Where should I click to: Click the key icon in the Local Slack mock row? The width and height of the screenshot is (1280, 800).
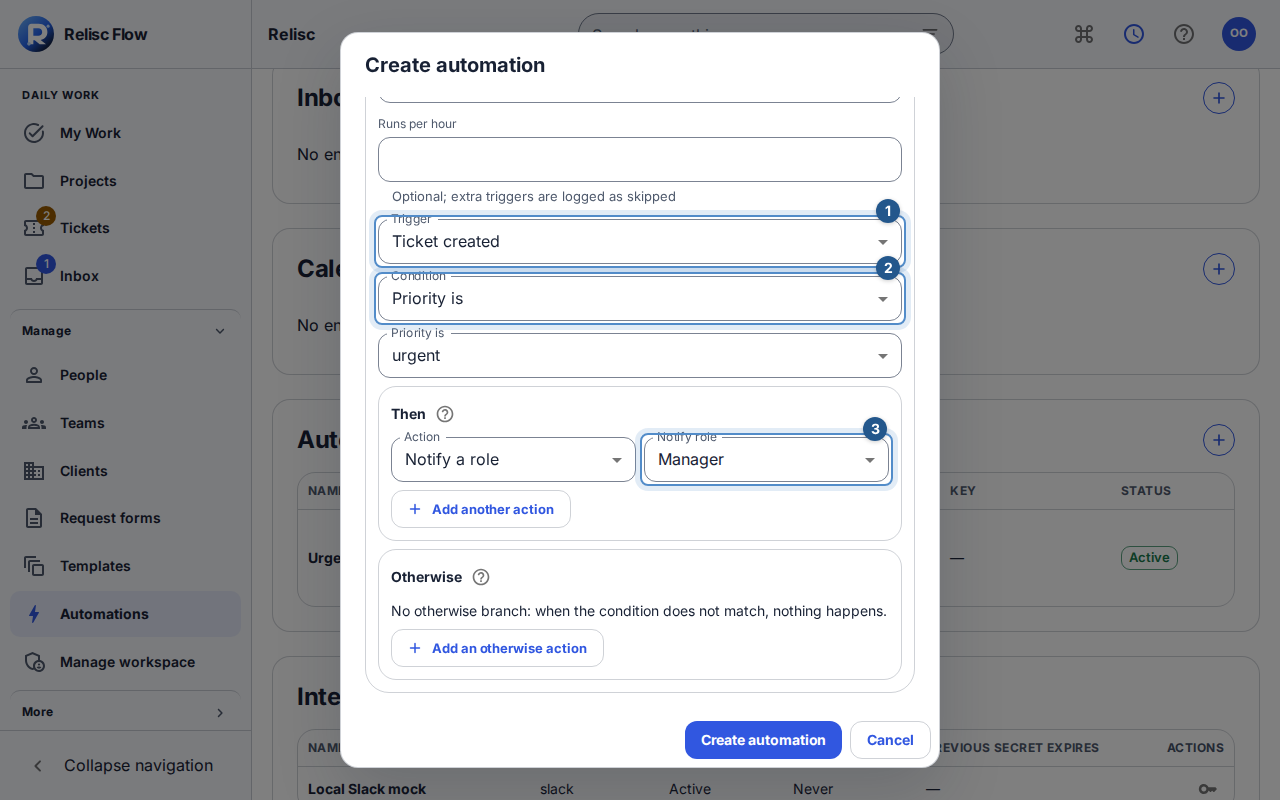point(1208,789)
